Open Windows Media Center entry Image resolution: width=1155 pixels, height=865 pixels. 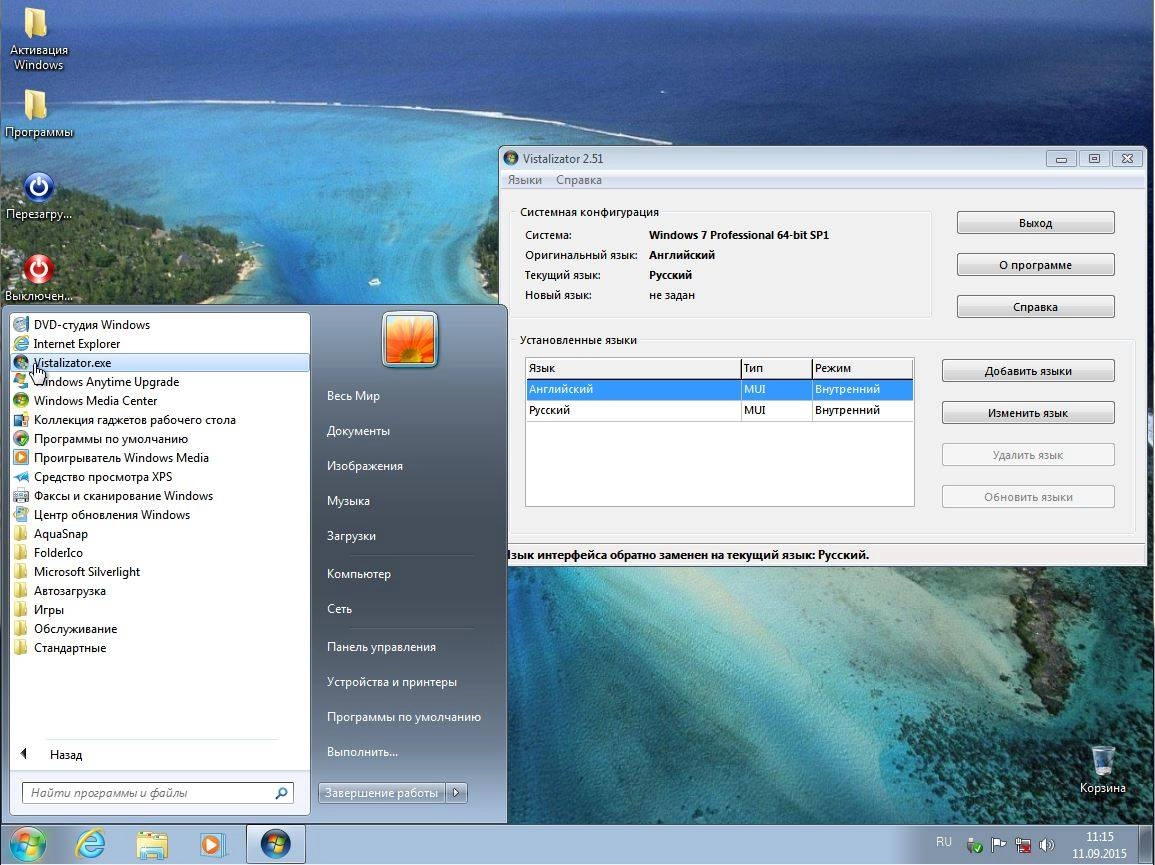click(160, 401)
